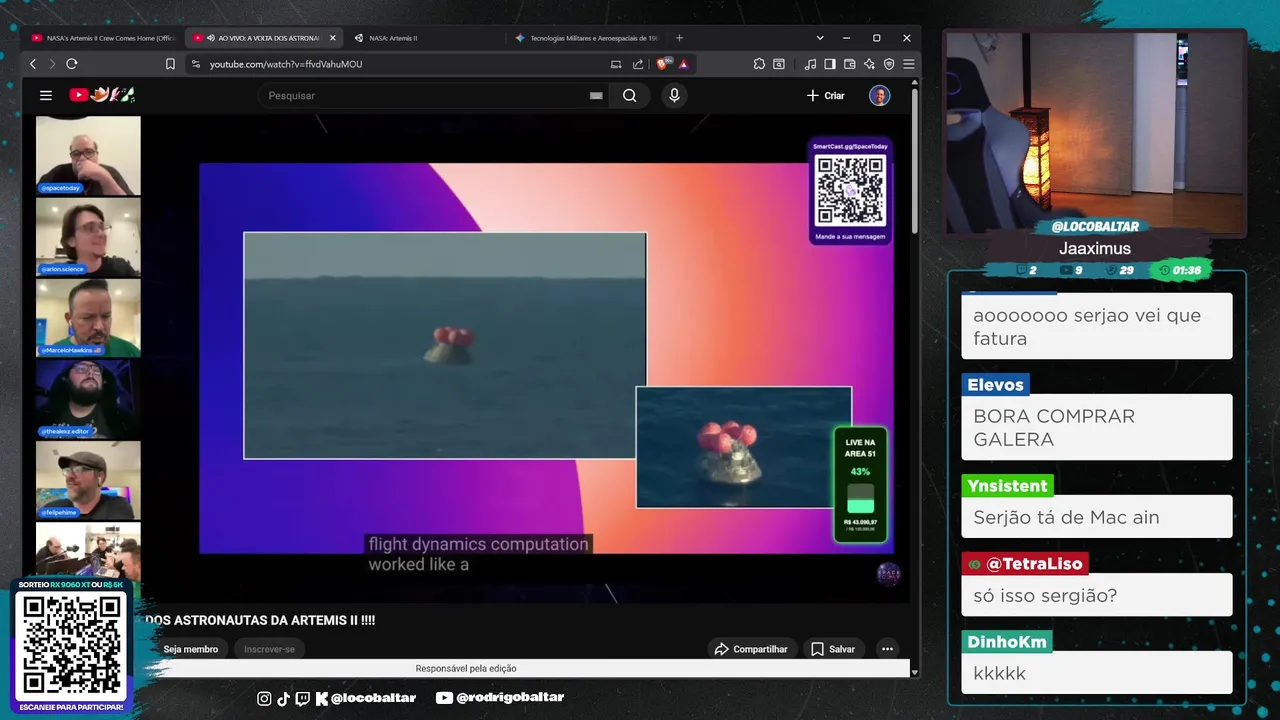
Task: Close the AO VIVO tab
Action: (x=333, y=38)
